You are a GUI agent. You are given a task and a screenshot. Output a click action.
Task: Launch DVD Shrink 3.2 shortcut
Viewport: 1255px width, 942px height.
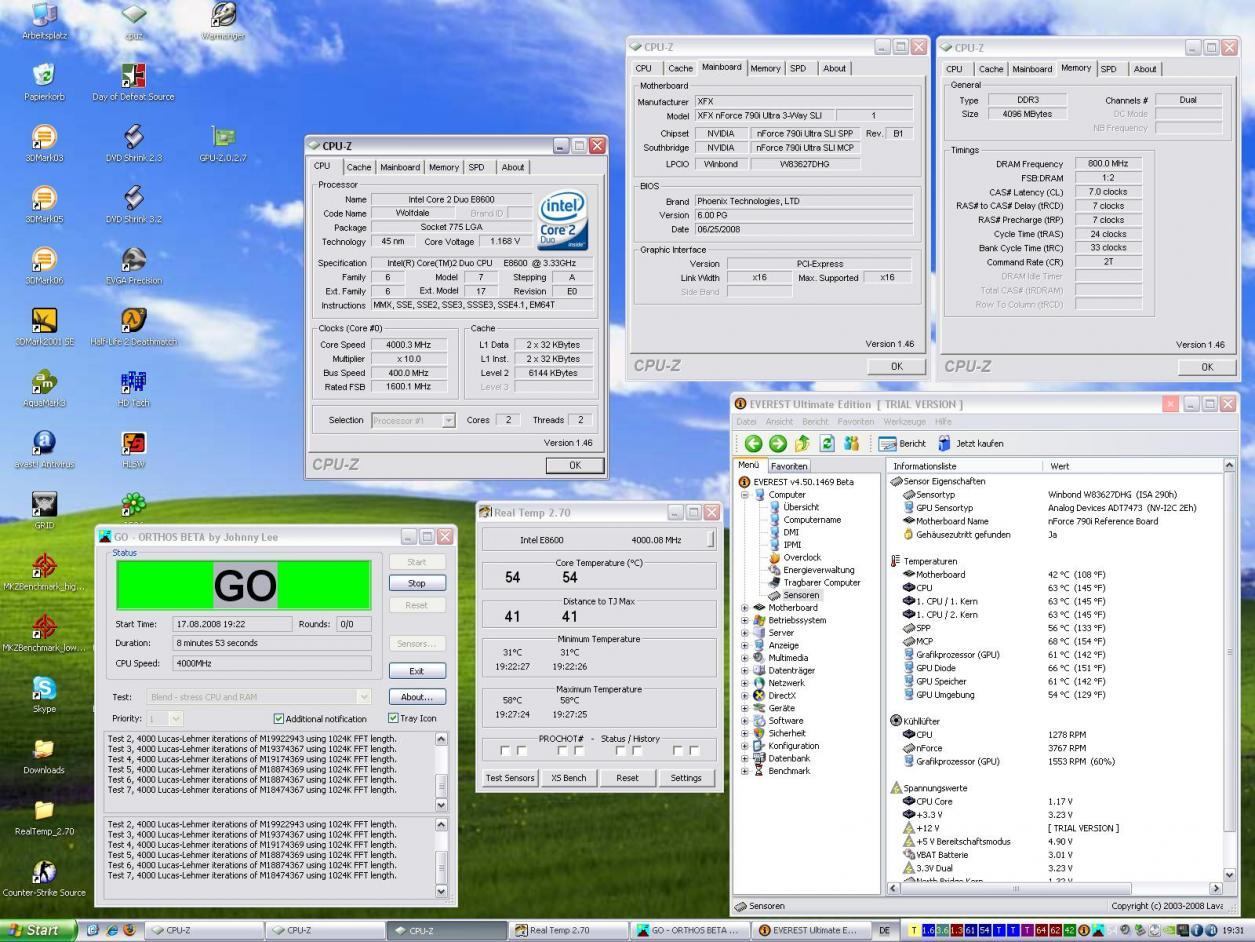tap(133, 204)
